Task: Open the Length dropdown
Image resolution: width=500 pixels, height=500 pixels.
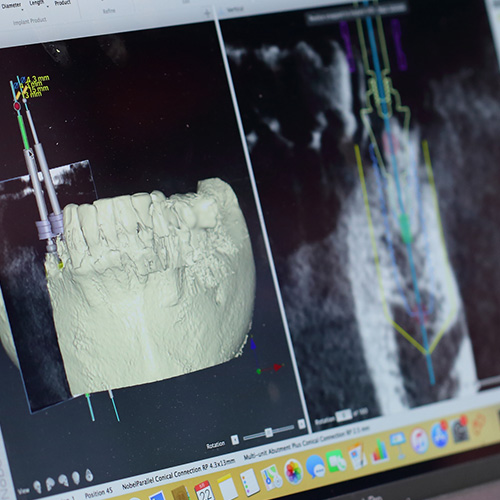Action: (37, 3)
